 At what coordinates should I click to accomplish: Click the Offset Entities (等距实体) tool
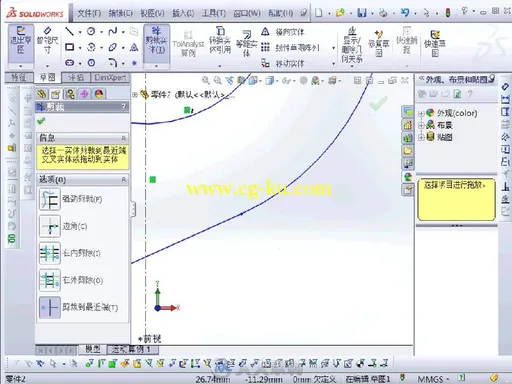click(x=247, y=43)
